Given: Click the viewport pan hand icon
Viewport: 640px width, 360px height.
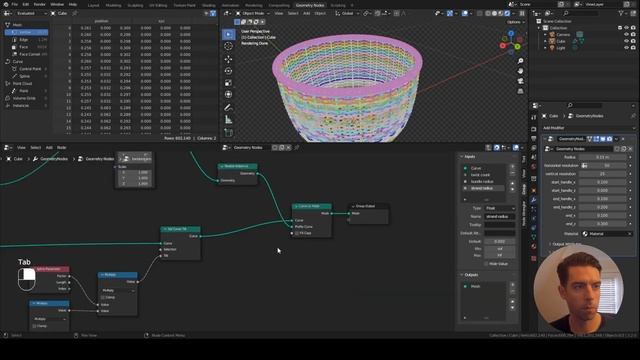Looking at the screenshot, I should (x=520, y=71).
